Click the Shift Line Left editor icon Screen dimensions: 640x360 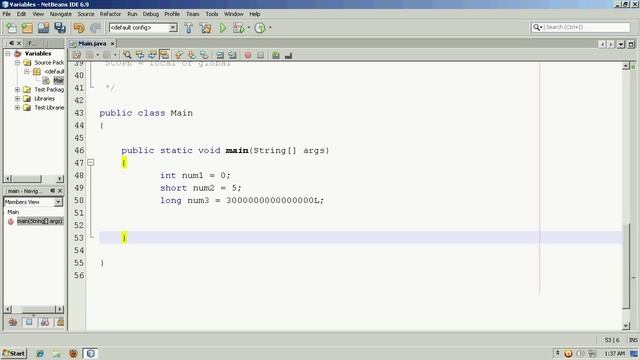tap(220, 55)
